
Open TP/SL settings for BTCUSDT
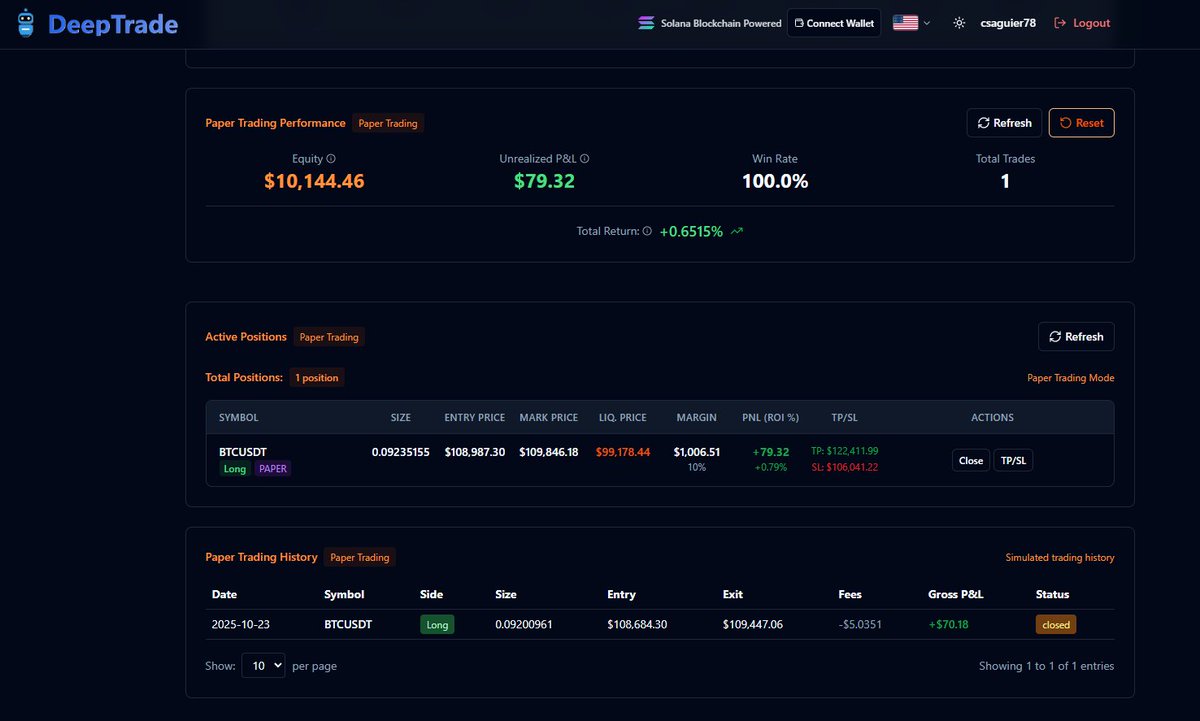(1013, 460)
